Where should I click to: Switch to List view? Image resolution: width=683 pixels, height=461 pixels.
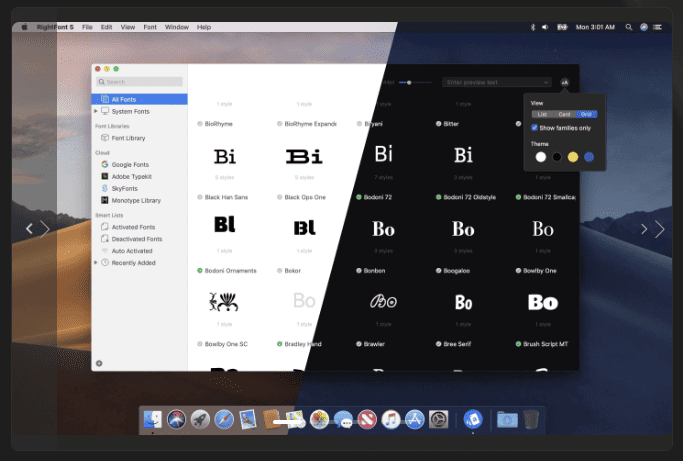point(542,114)
